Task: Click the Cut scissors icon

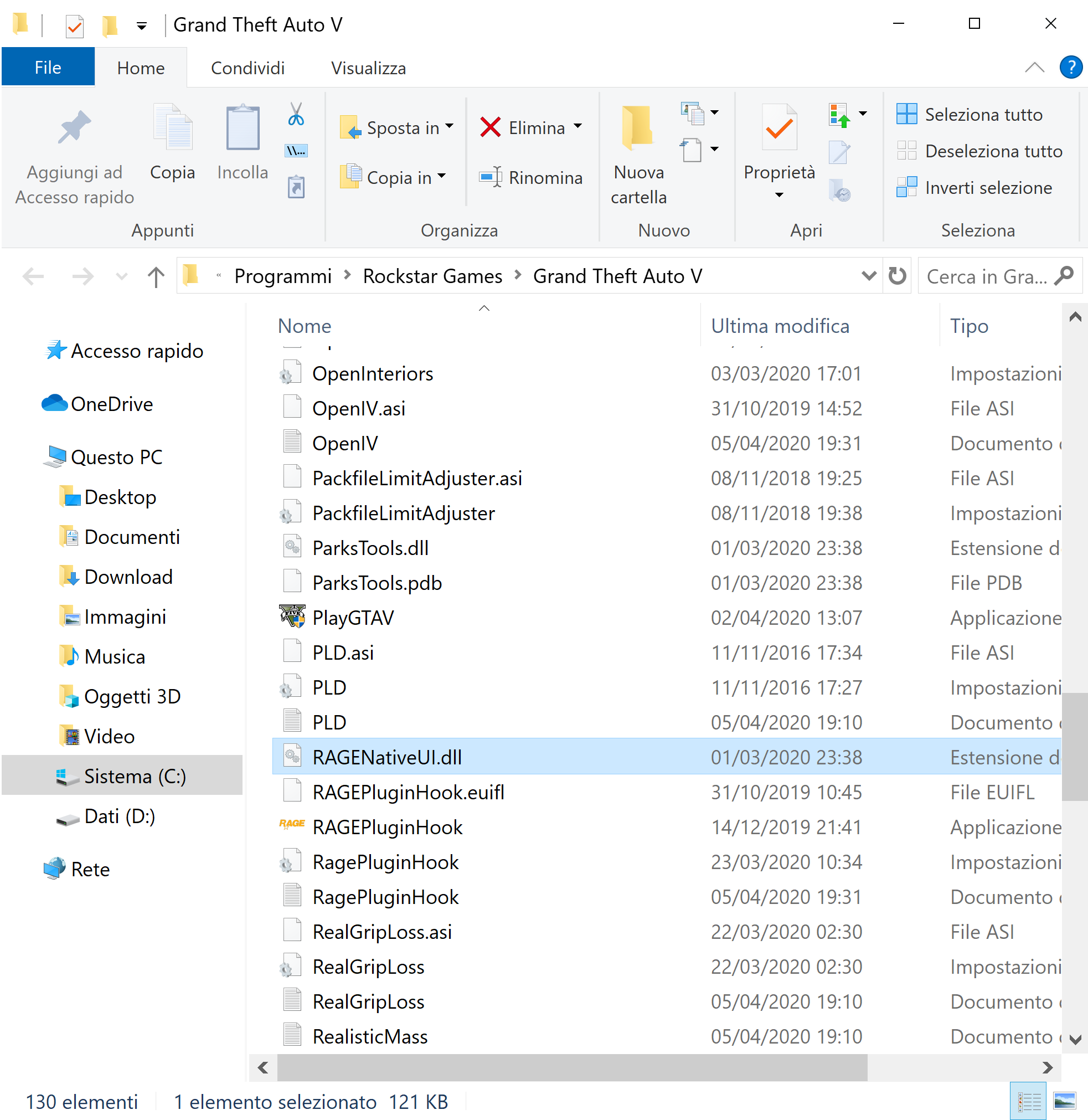Action: click(x=296, y=114)
